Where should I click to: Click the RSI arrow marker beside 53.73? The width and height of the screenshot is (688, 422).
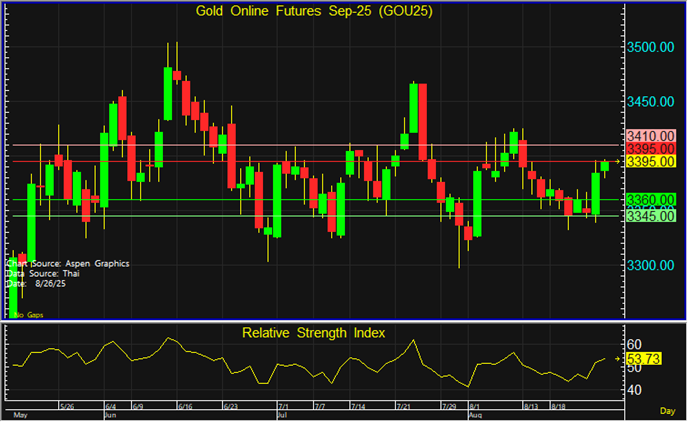[x=615, y=358]
